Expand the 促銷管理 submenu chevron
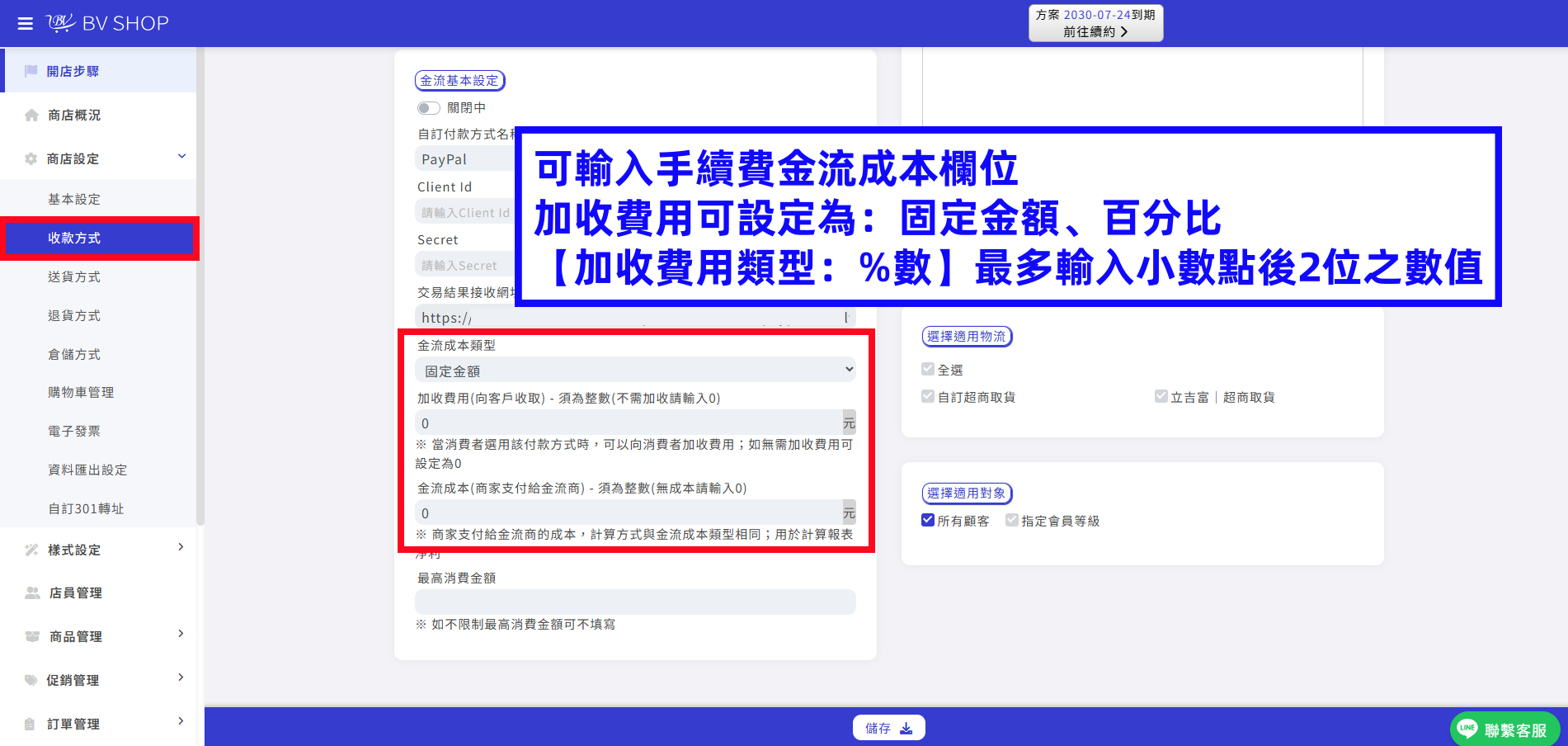This screenshot has height=746, width=1568. 181,678
